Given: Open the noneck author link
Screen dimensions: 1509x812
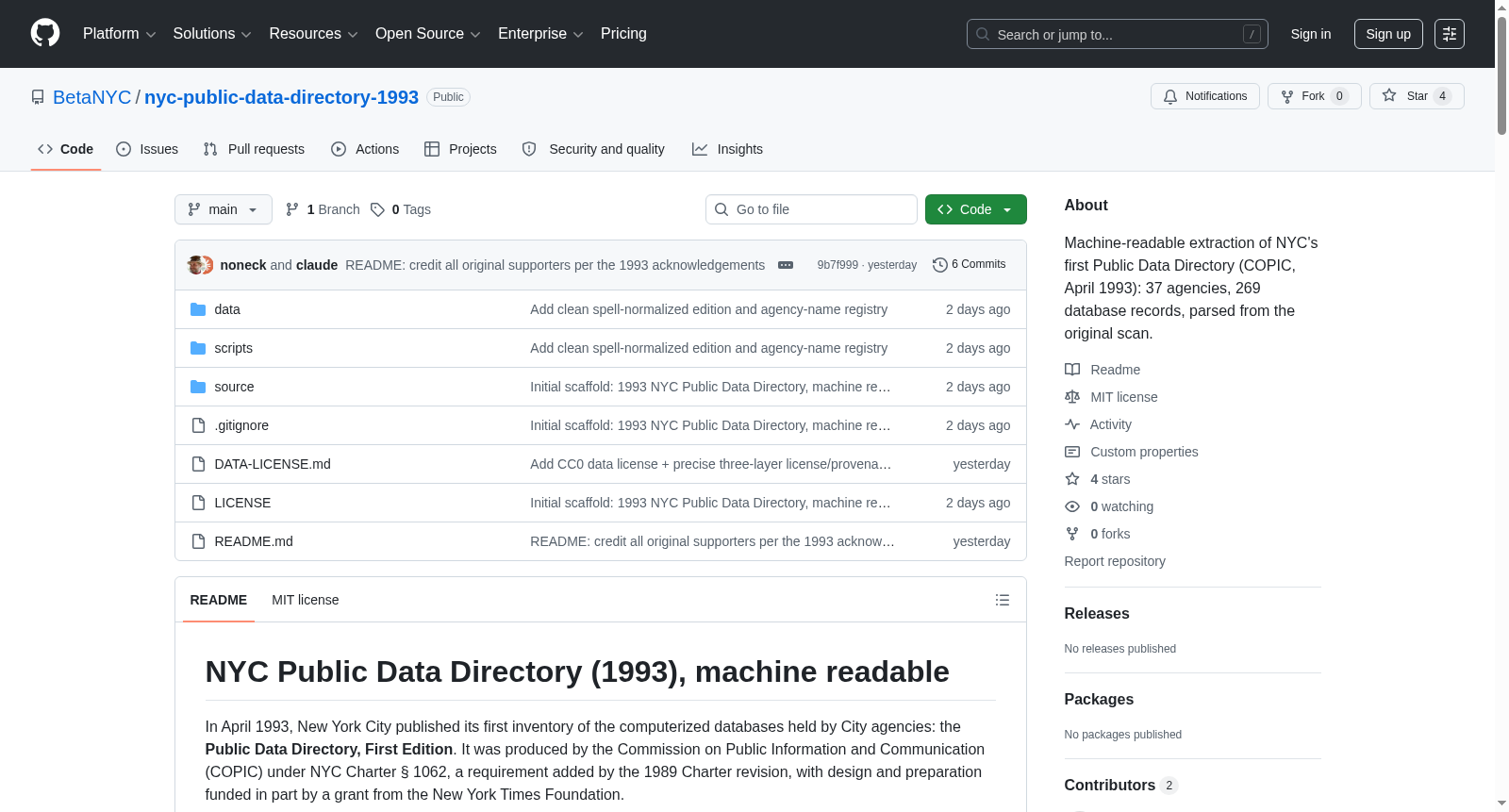Looking at the screenshot, I should (243, 265).
